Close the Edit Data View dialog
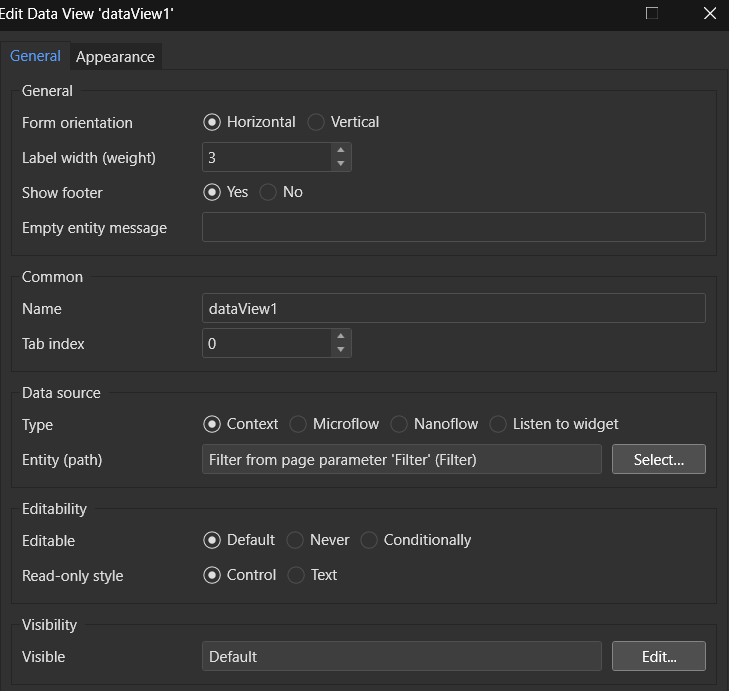The image size is (729, 691). 709,13
